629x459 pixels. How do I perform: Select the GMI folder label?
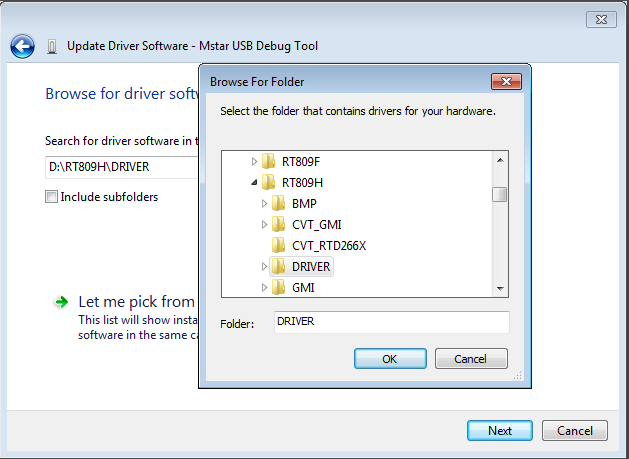pyautogui.click(x=303, y=288)
